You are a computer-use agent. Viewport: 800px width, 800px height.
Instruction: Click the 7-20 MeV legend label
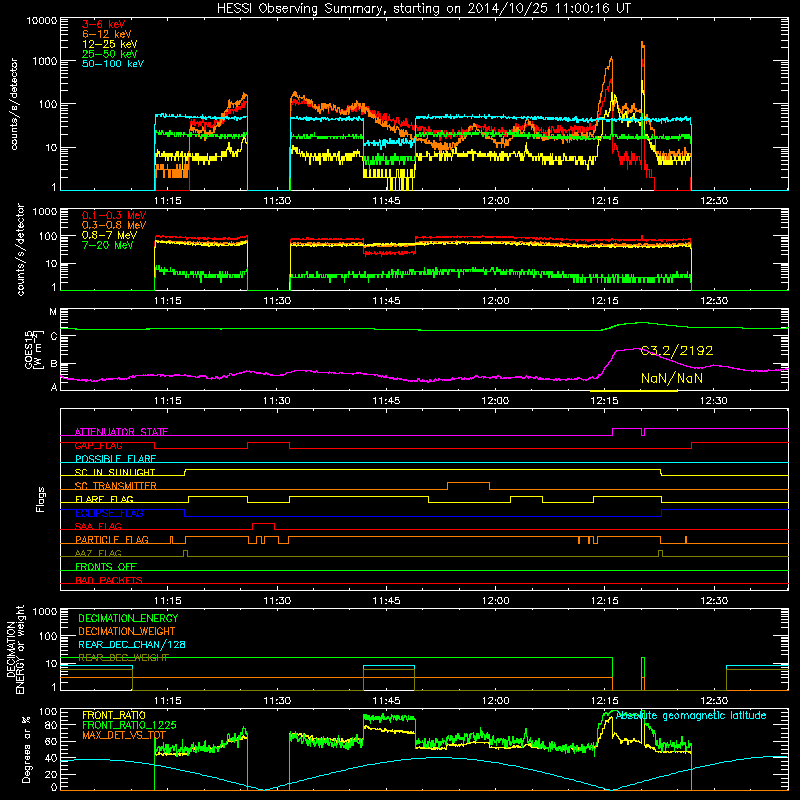click(x=108, y=245)
